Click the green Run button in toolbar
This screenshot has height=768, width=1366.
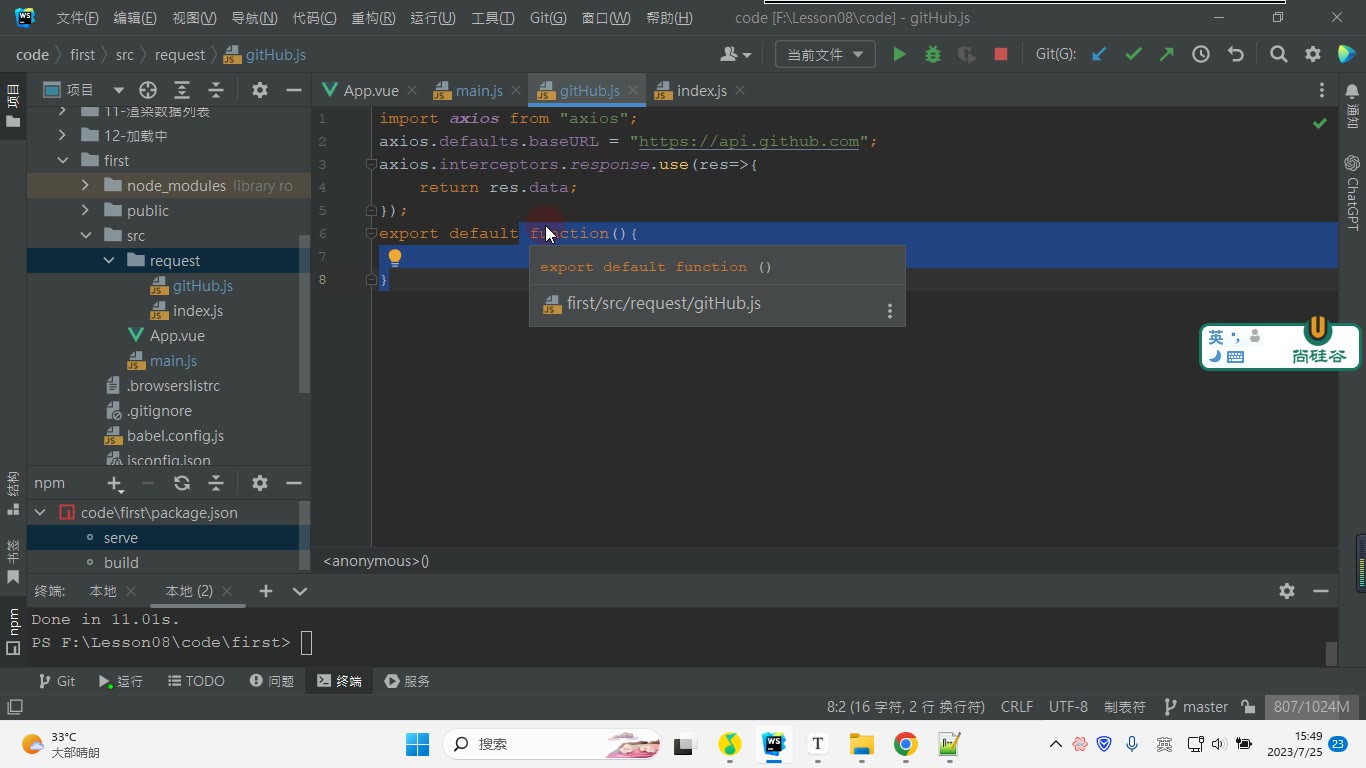click(899, 55)
